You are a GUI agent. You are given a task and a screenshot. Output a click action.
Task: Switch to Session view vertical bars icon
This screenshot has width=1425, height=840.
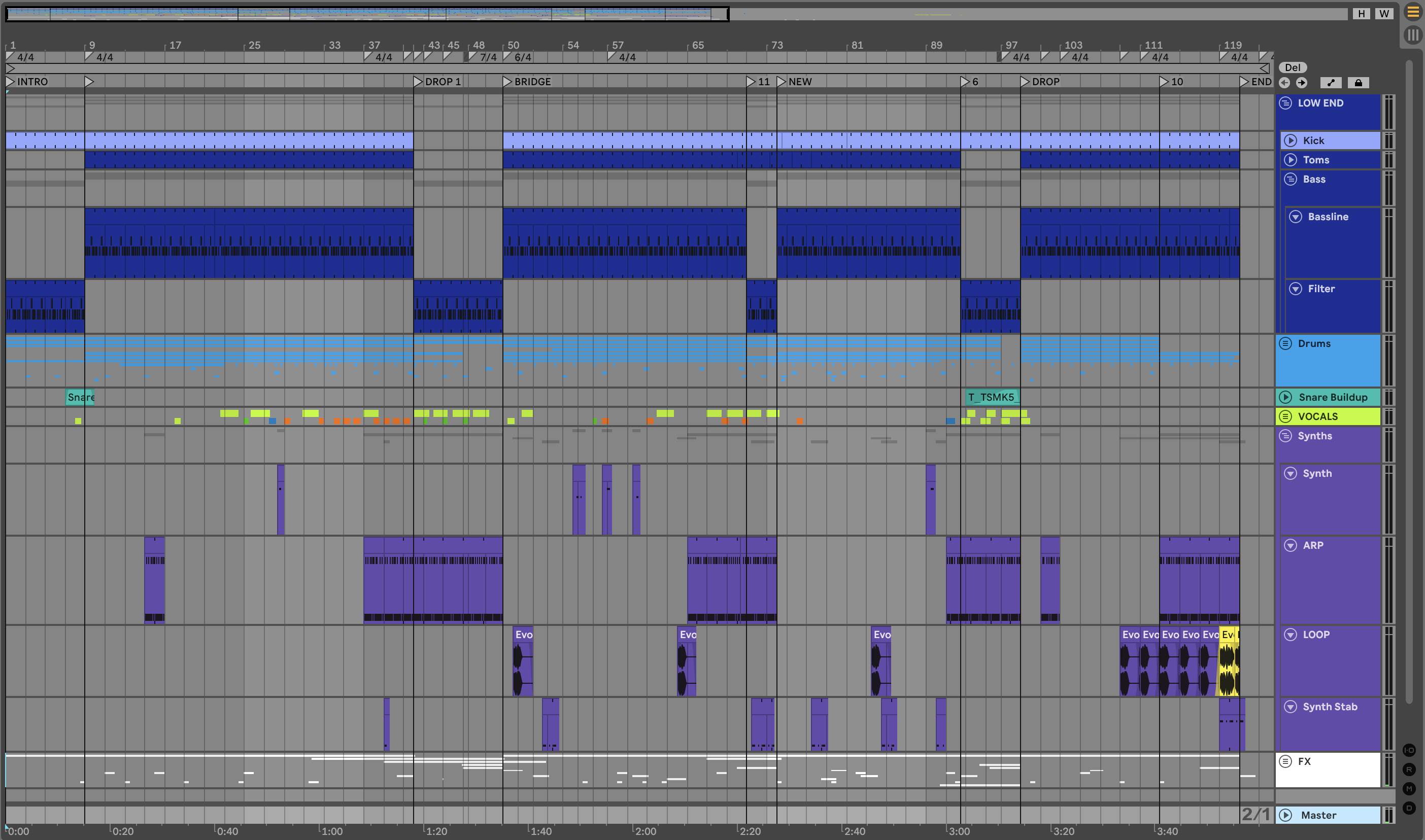tap(1413, 35)
